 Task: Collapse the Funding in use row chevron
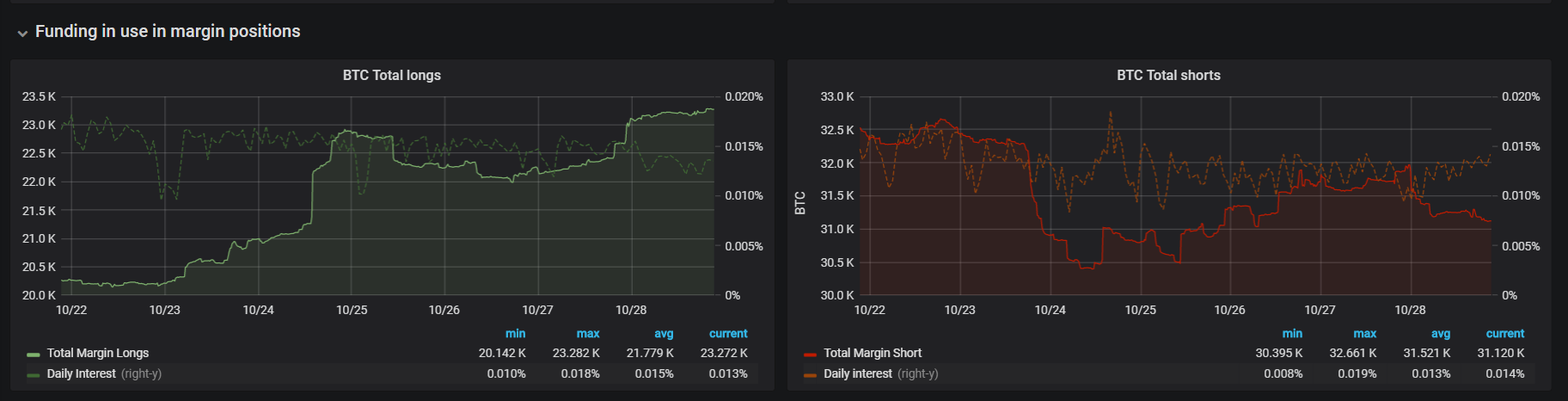click(22, 33)
